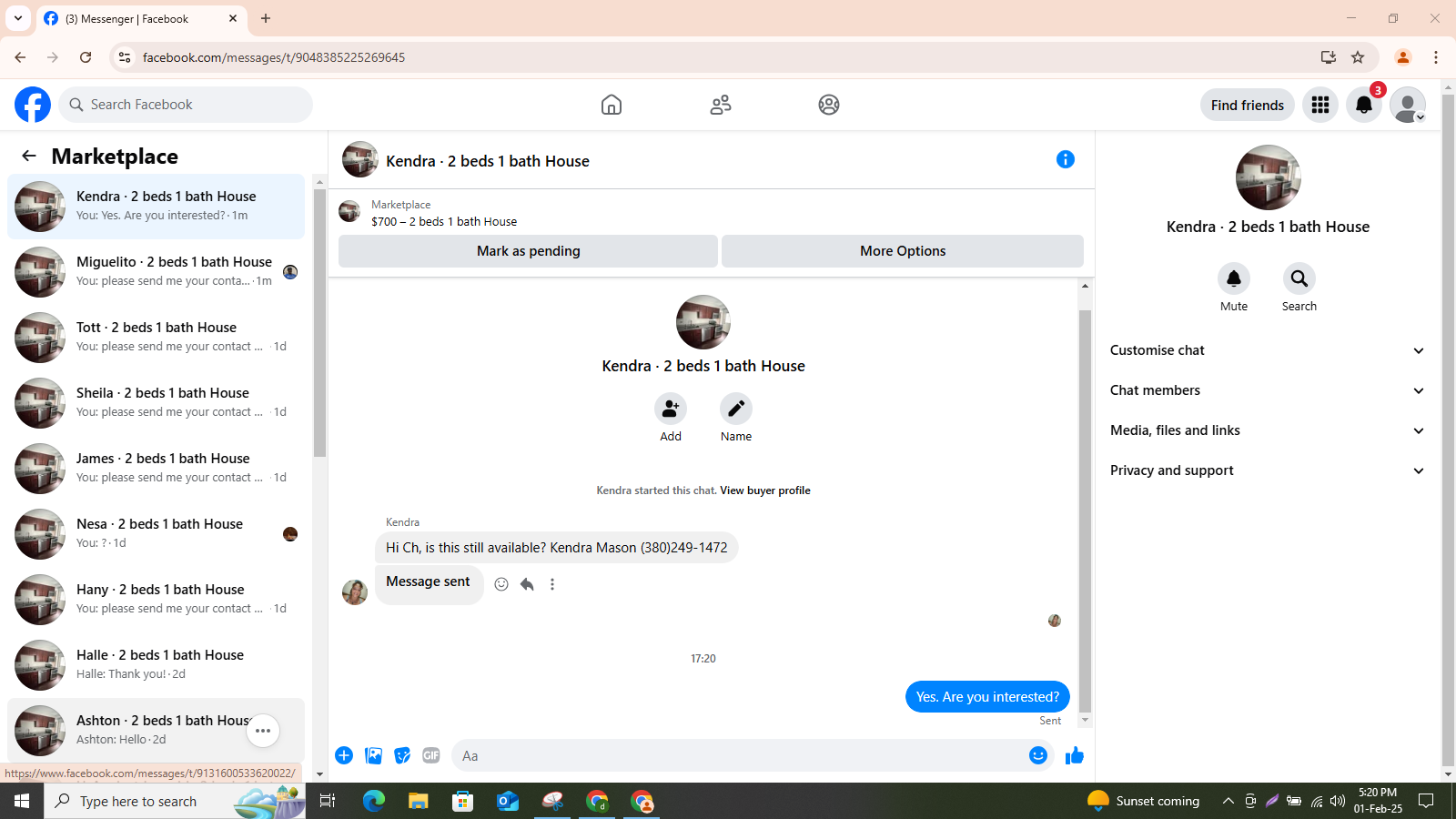Open Hany conversation

(156, 600)
